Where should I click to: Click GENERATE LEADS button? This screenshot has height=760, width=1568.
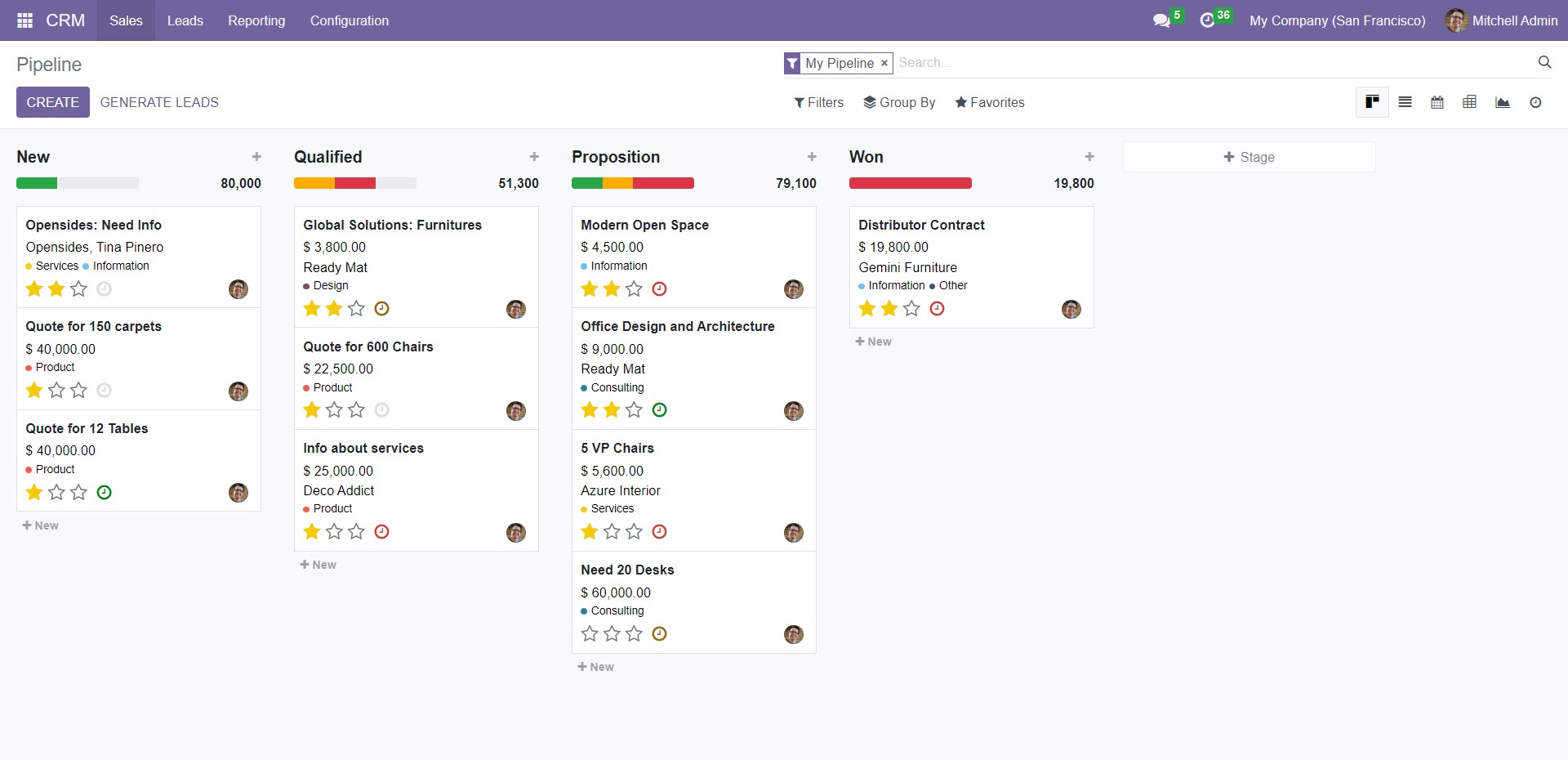pos(159,102)
